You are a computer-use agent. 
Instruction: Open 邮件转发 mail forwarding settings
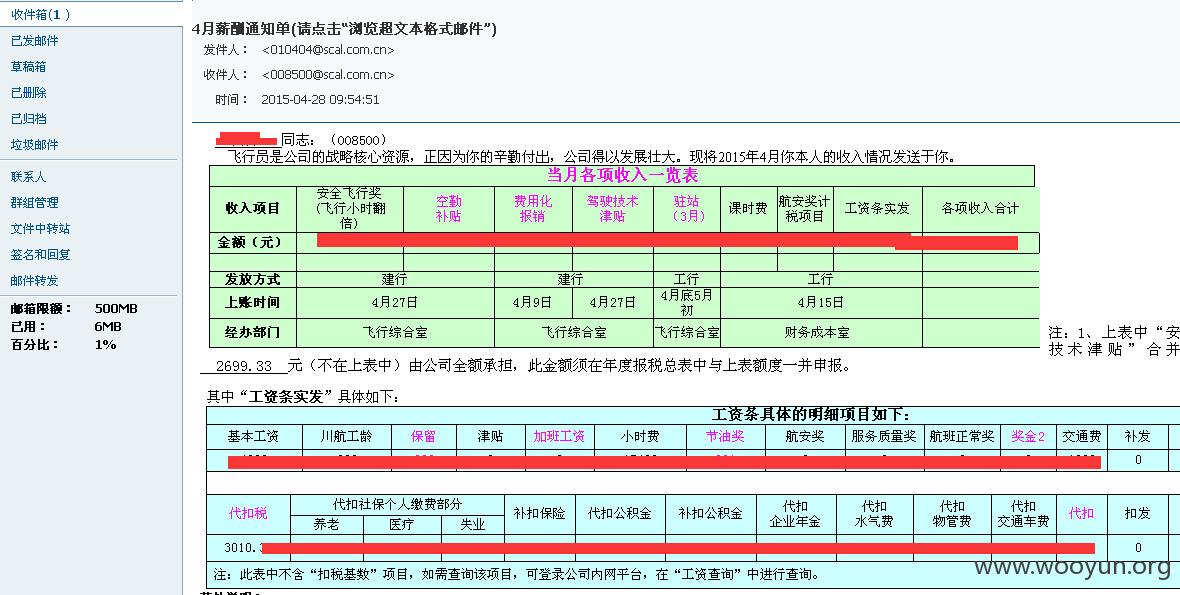click(35, 281)
